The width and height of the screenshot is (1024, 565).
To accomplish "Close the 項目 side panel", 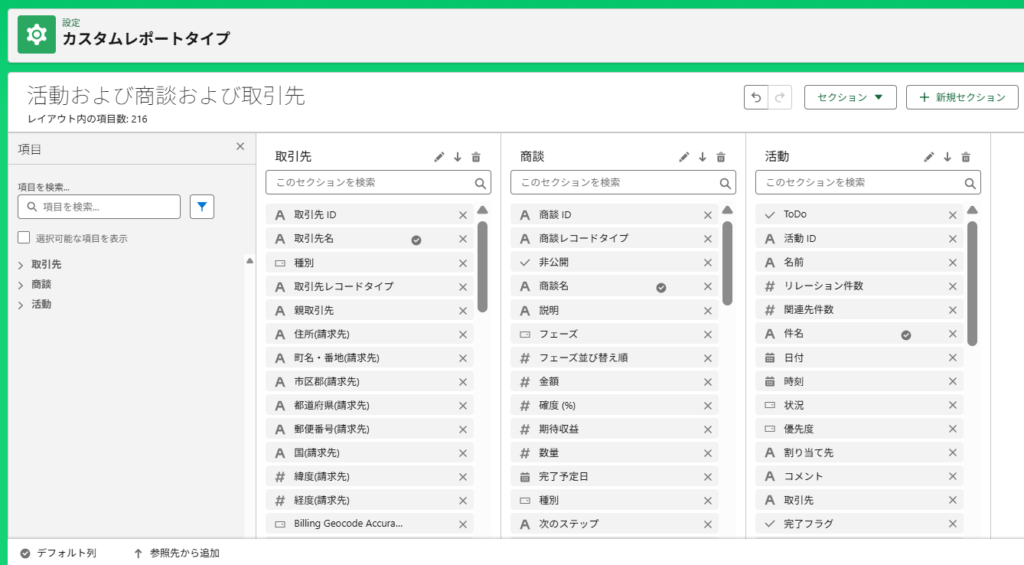I will tap(240, 146).
